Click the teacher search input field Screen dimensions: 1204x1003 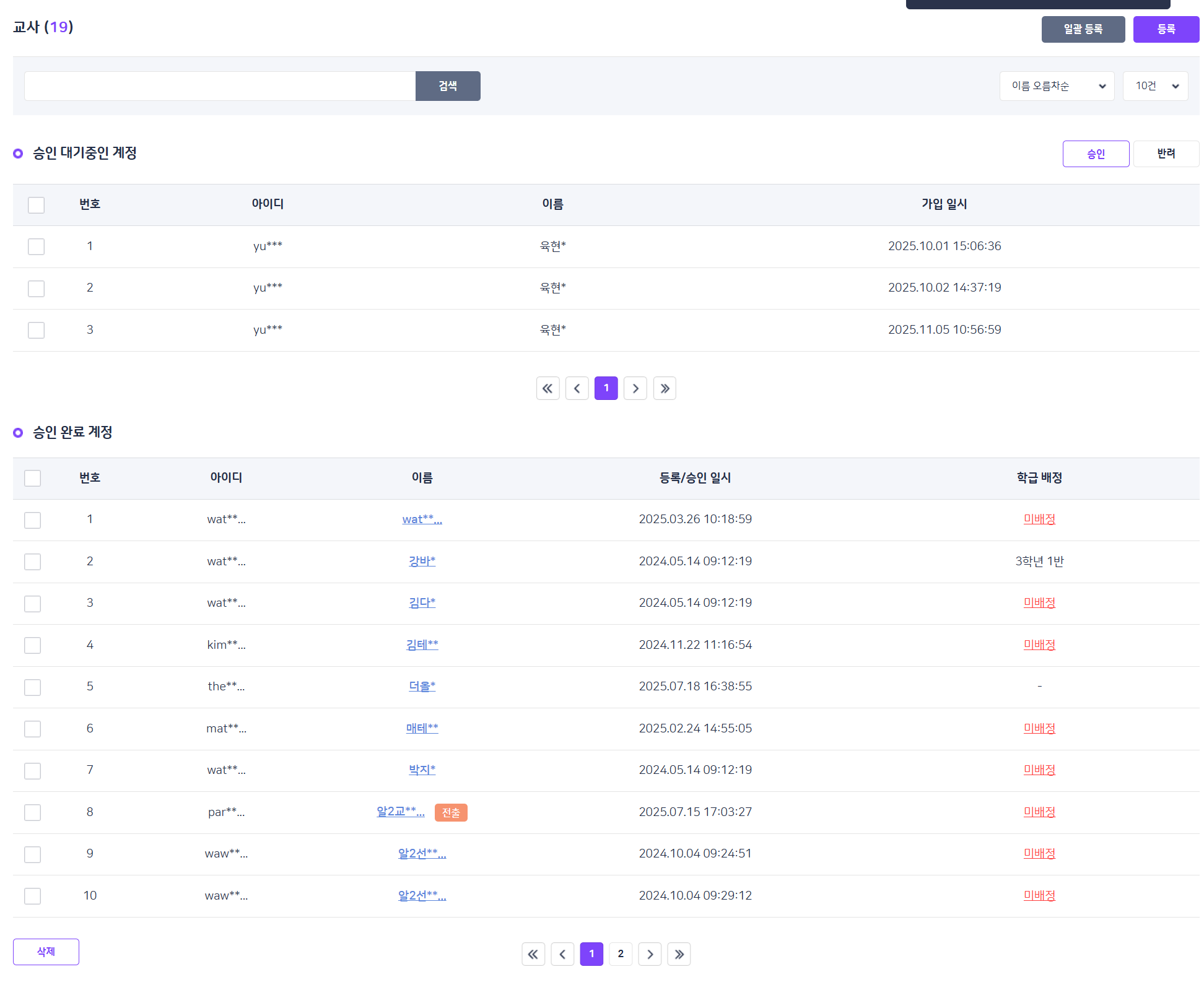pos(220,86)
